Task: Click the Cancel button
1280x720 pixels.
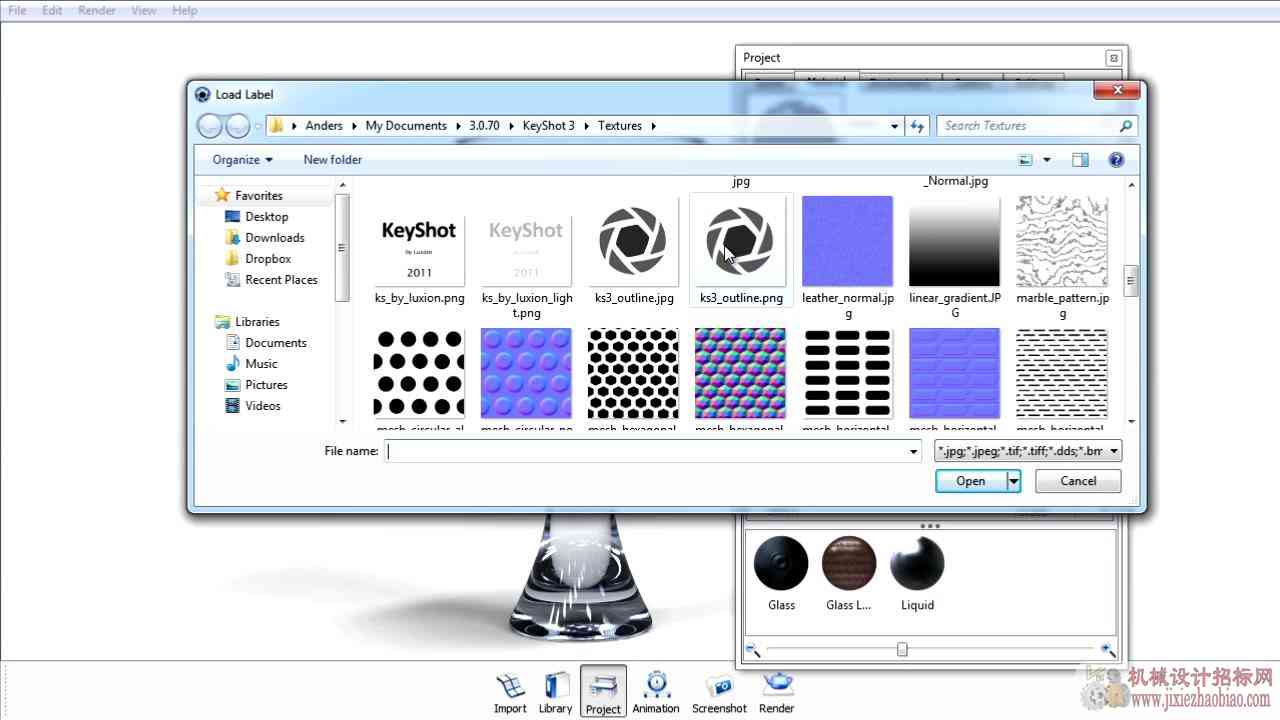Action: pyautogui.click(x=1078, y=481)
